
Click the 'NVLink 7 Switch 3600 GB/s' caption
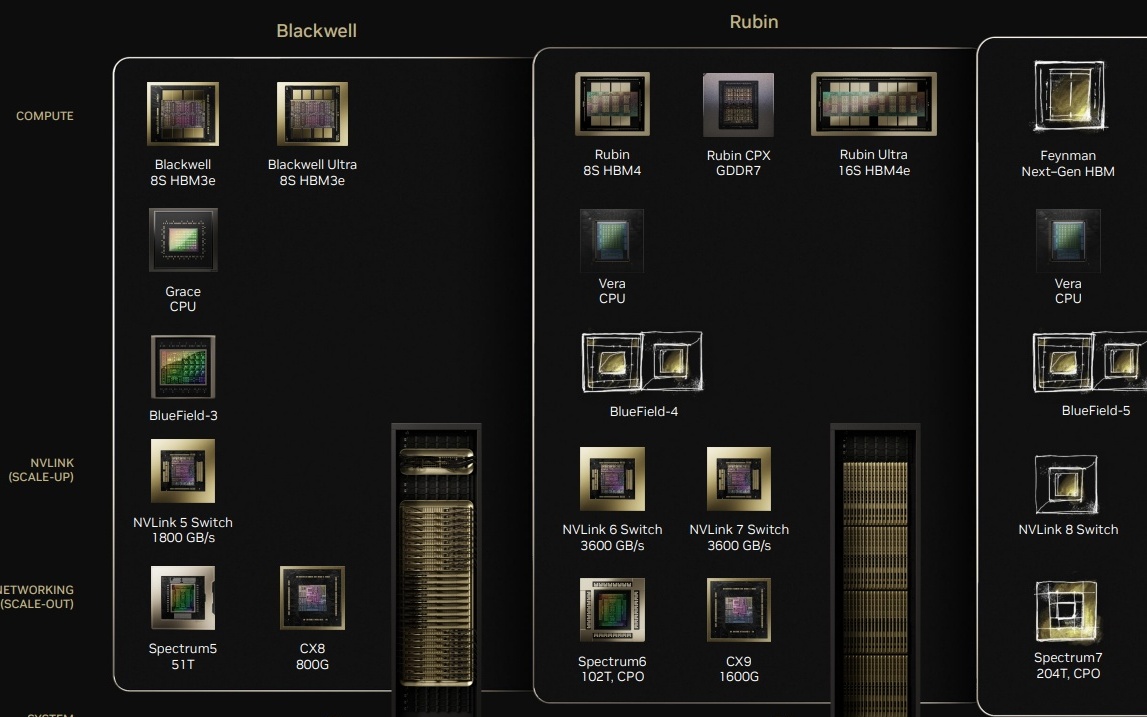[739, 537]
